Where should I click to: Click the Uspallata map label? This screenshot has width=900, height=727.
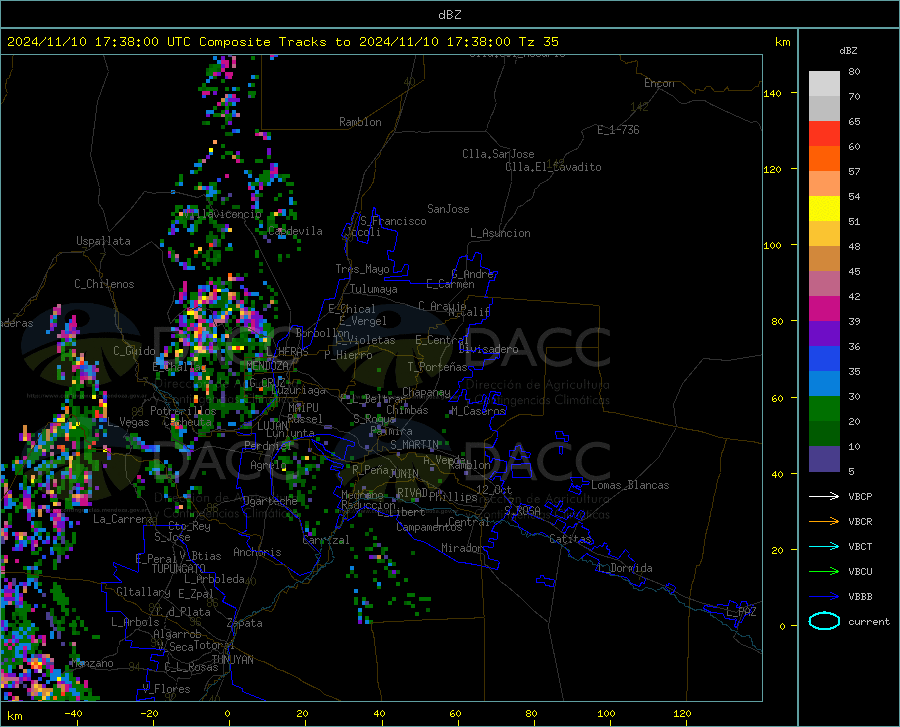click(103, 241)
